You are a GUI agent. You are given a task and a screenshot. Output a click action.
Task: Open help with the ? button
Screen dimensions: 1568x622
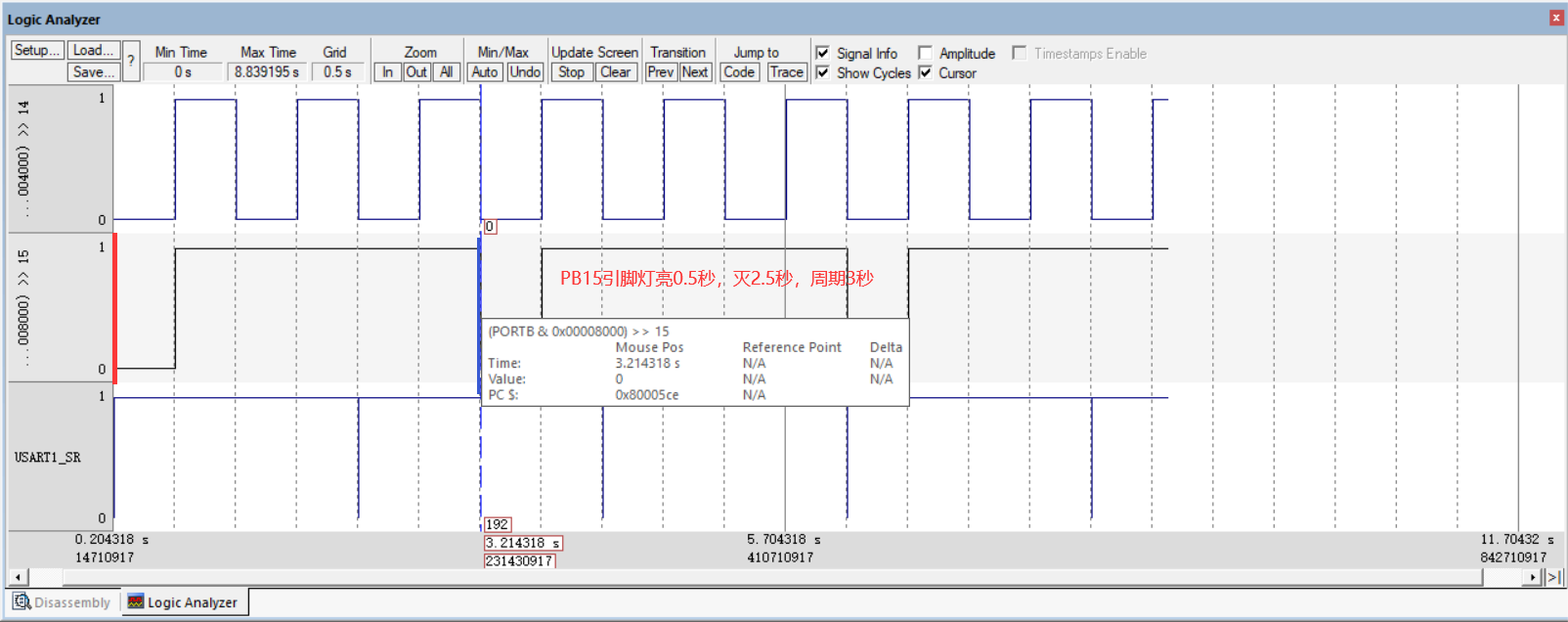(131, 61)
